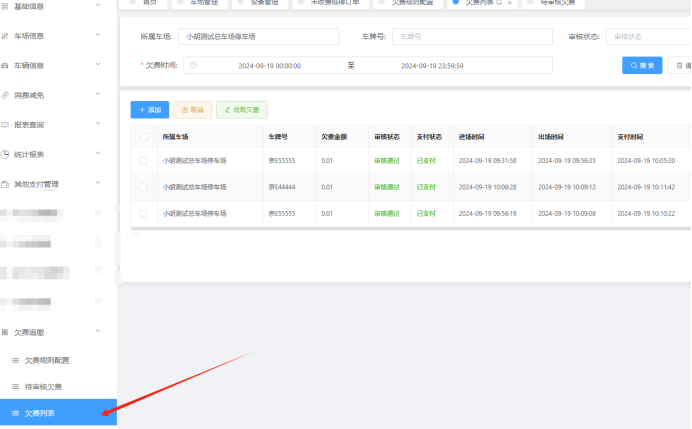
Task: Click the payment time 2024-09-19 10:05:30
Action: click(x=646, y=161)
